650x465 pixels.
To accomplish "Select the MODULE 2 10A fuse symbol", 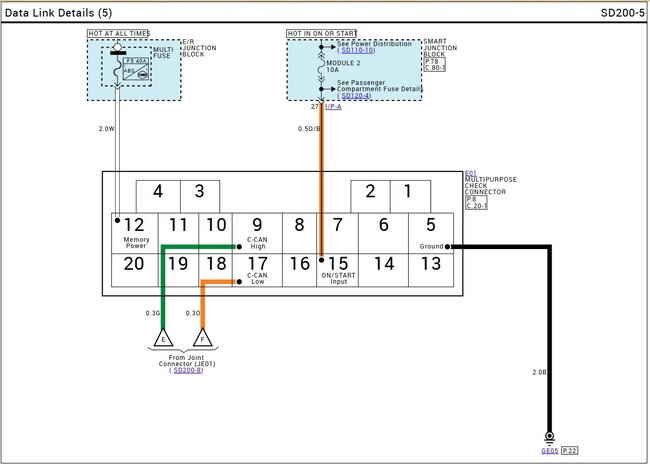I will pyautogui.click(x=321, y=66).
